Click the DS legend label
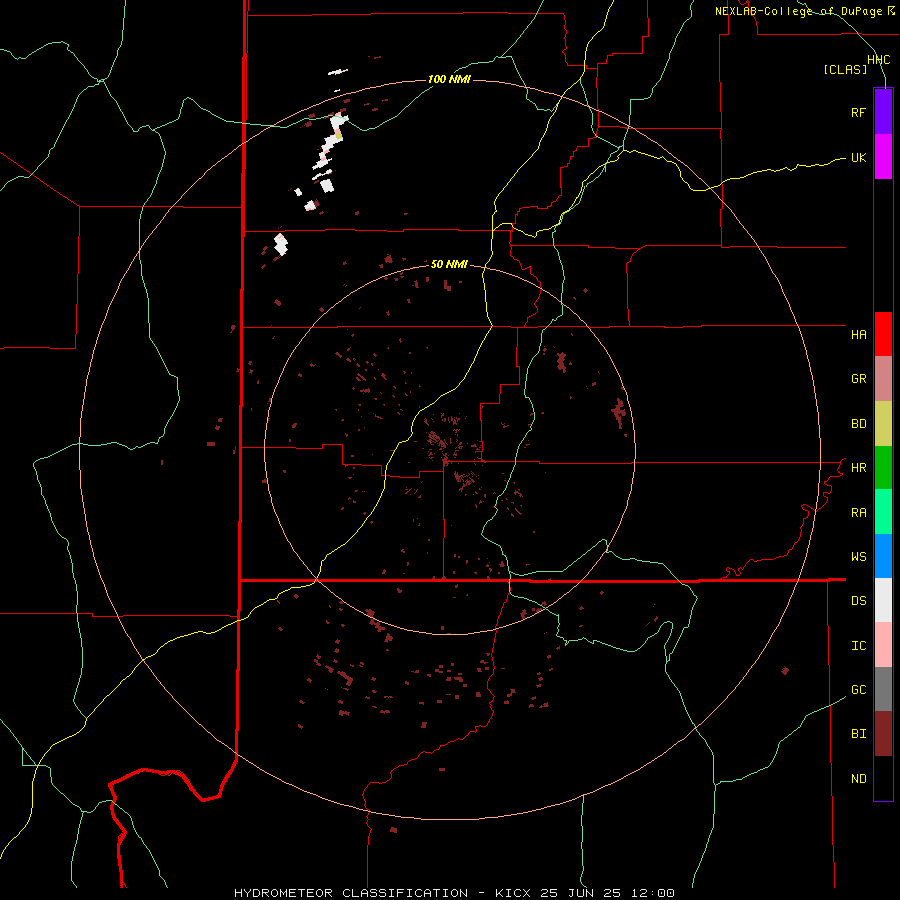The height and width of the screenshot is (900, 900). [858, 601]
